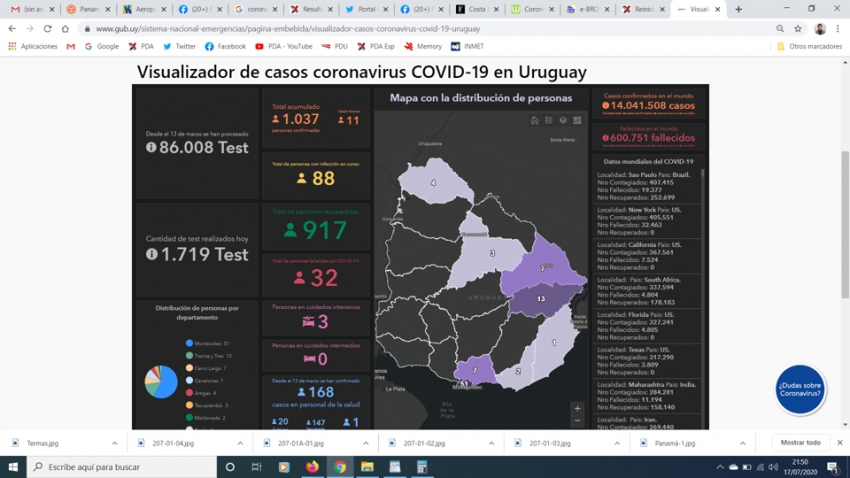Click the Mostrar todo downloads button
The width and height of the screenshot is (850, 478).
[x=800, y=443]
